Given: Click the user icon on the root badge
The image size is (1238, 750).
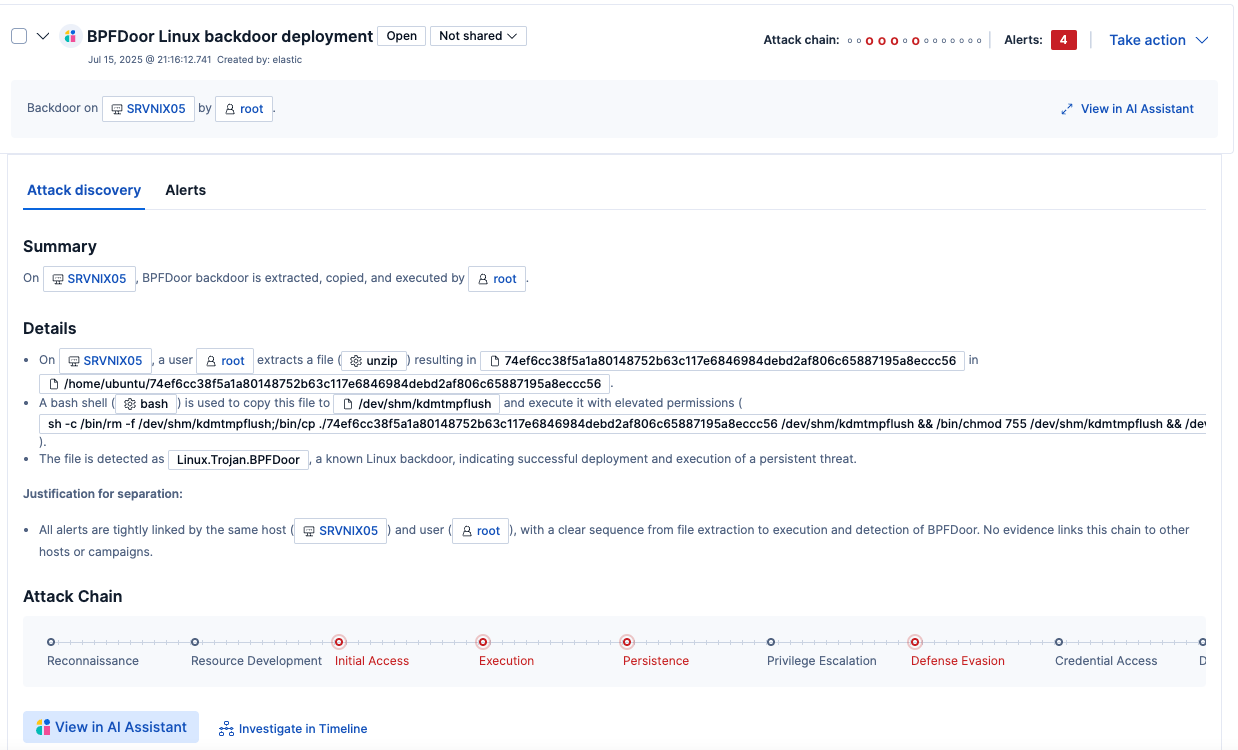Looking at the screenshot, I should coord(228,108).
